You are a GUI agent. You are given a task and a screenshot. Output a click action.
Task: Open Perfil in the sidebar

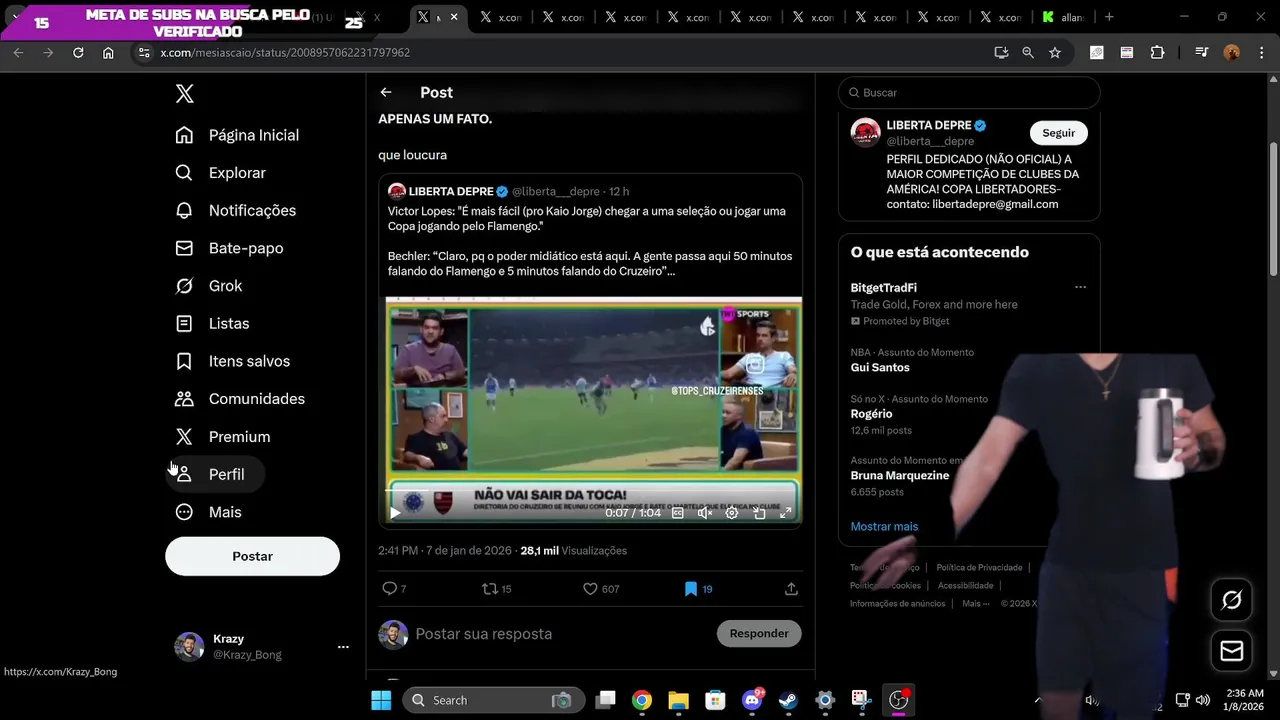(x=215, y=474)
